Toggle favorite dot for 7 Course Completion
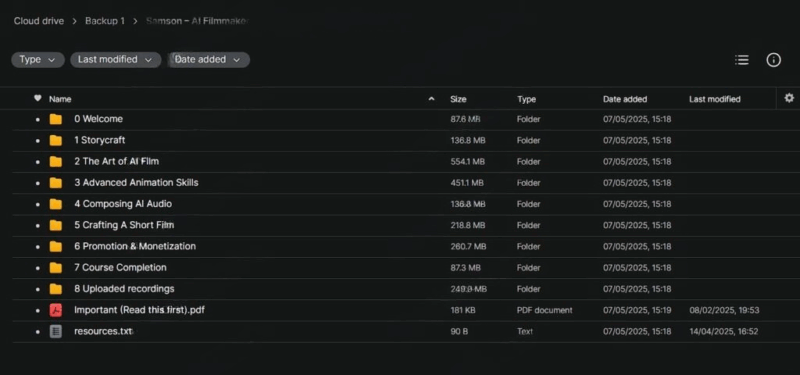 click(x=37, y=268)
